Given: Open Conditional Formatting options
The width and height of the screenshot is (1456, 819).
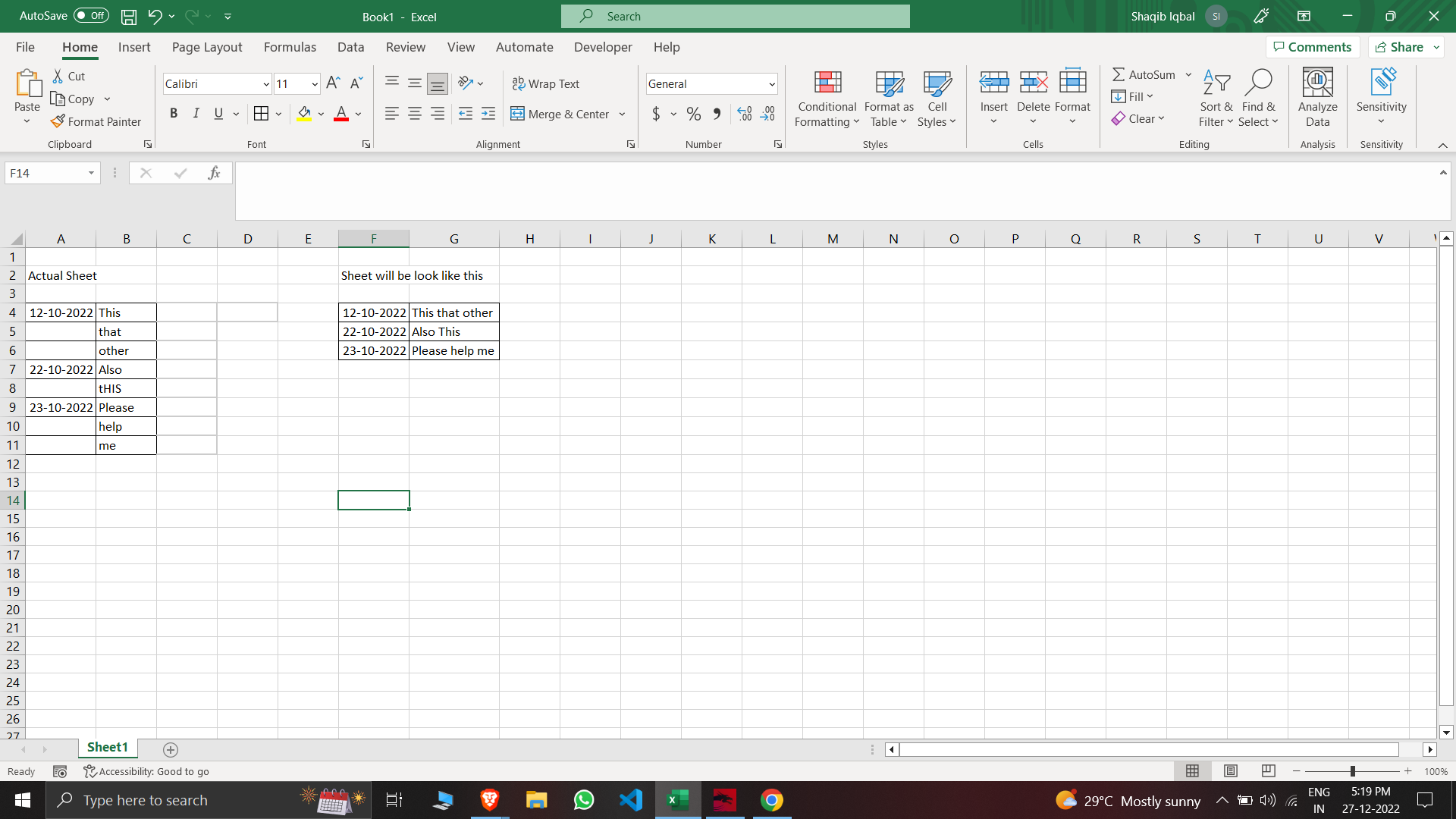Looking at the screenshot, I should coord(827,99).
